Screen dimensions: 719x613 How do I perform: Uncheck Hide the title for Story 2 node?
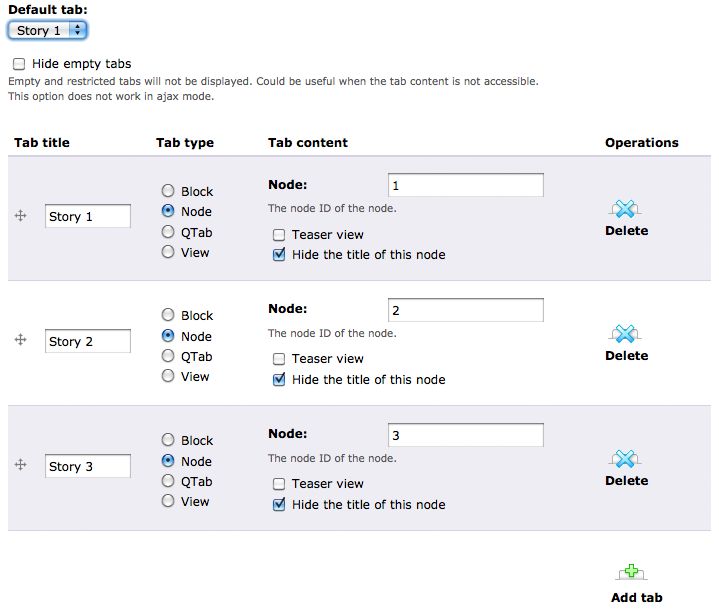click(279, 380)
